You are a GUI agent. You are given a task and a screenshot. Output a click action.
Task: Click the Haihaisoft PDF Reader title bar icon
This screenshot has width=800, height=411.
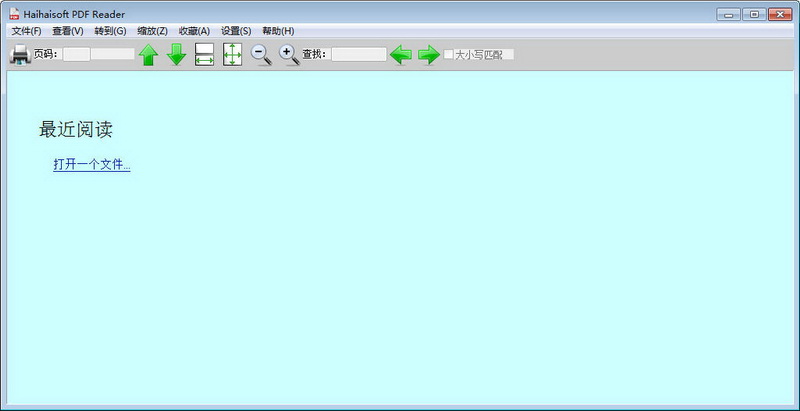pyautogui.click(x=14, y=14)
